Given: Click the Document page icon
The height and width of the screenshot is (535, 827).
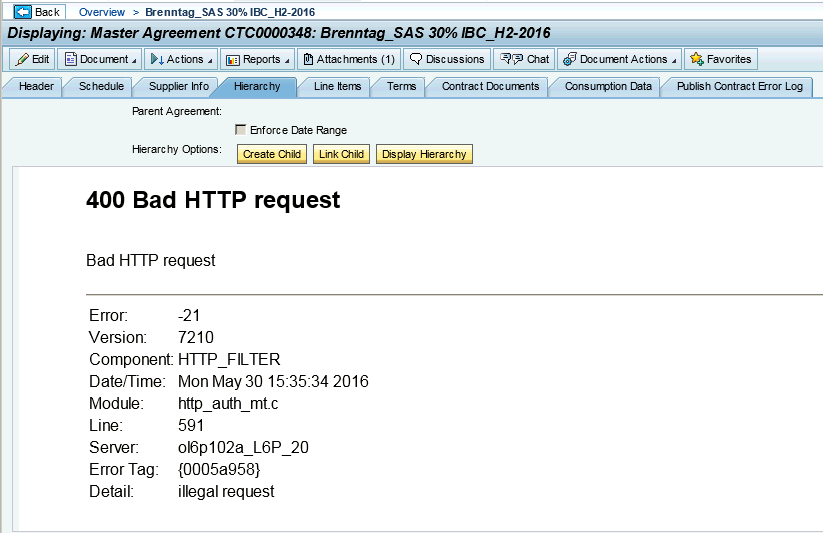Looking at the screenshot, I should point(71,59).
